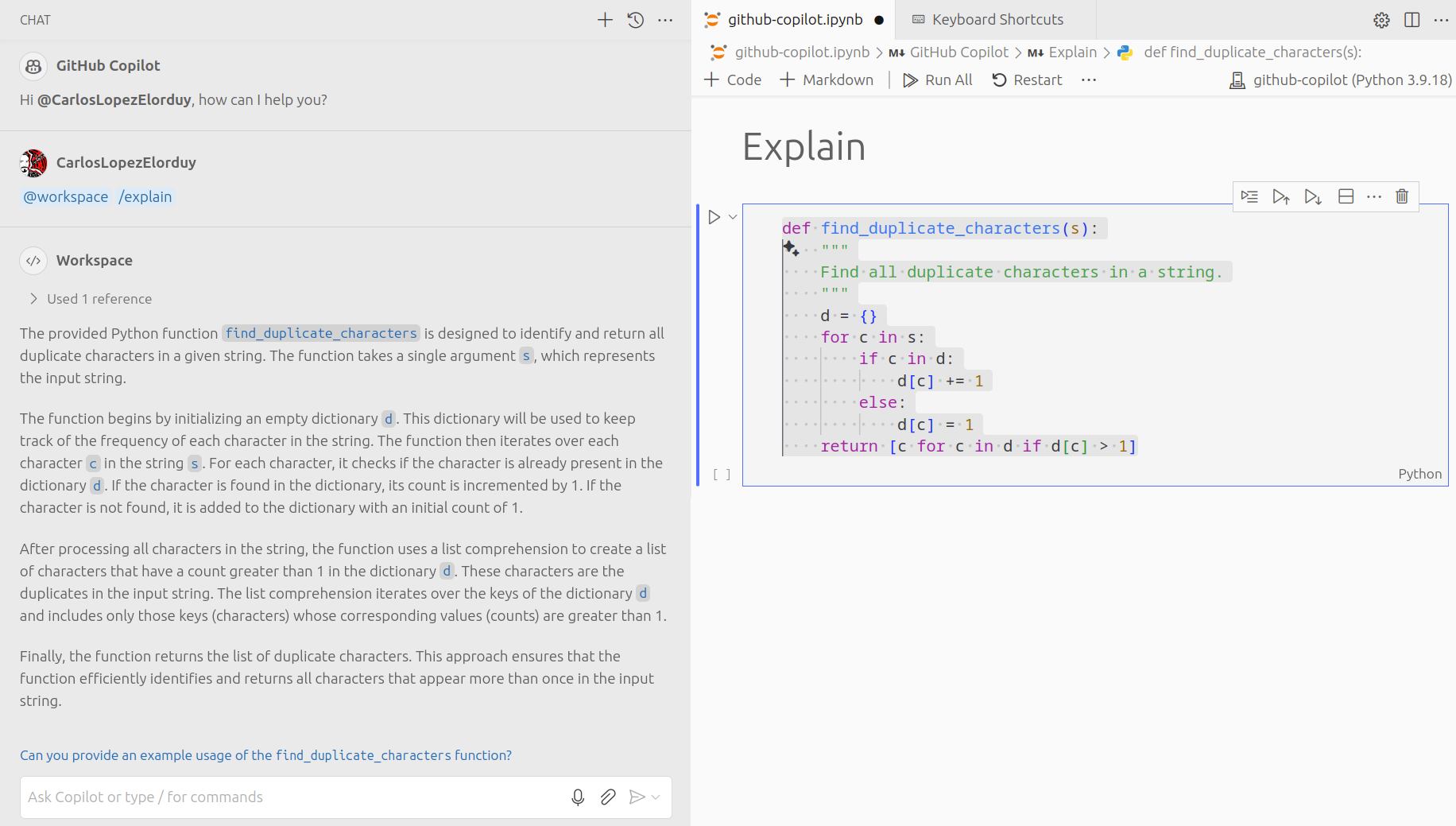This screenshot has width=1456, height=826.
Task: Restart the notebook kernel
Action: tap(1027, 79)
